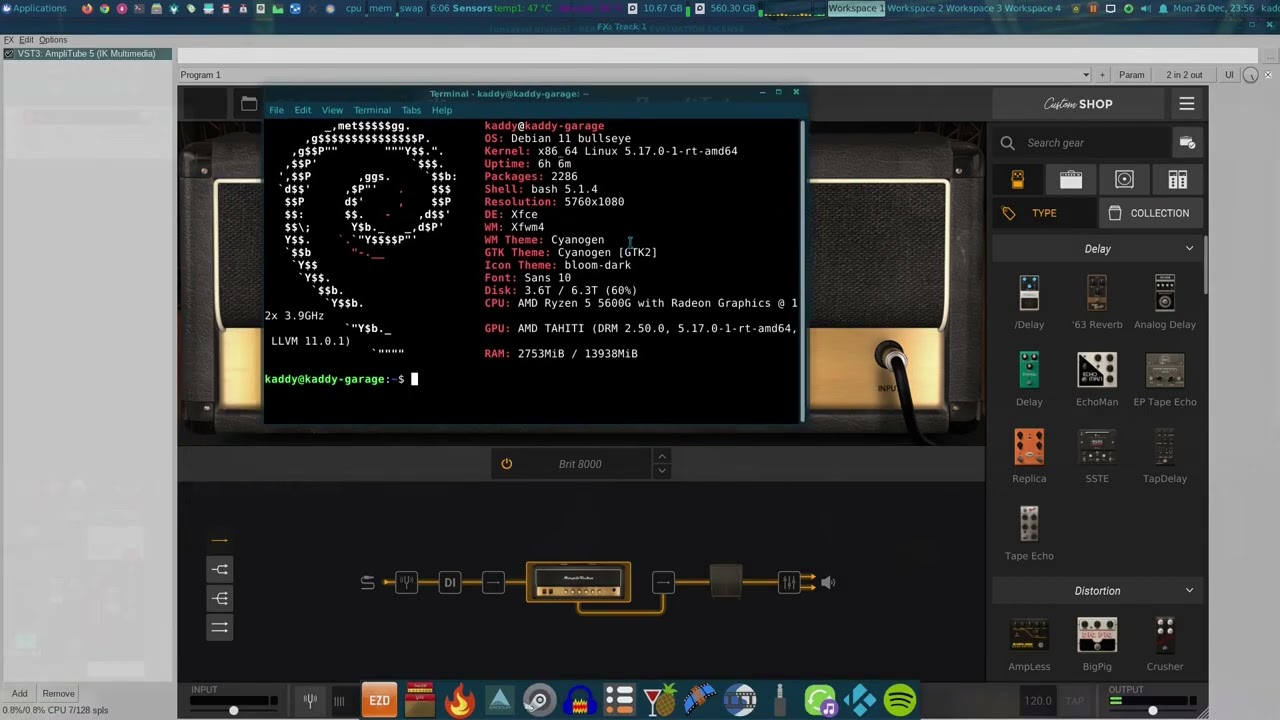Click the Remove FX button

click(x=58, y=693)
